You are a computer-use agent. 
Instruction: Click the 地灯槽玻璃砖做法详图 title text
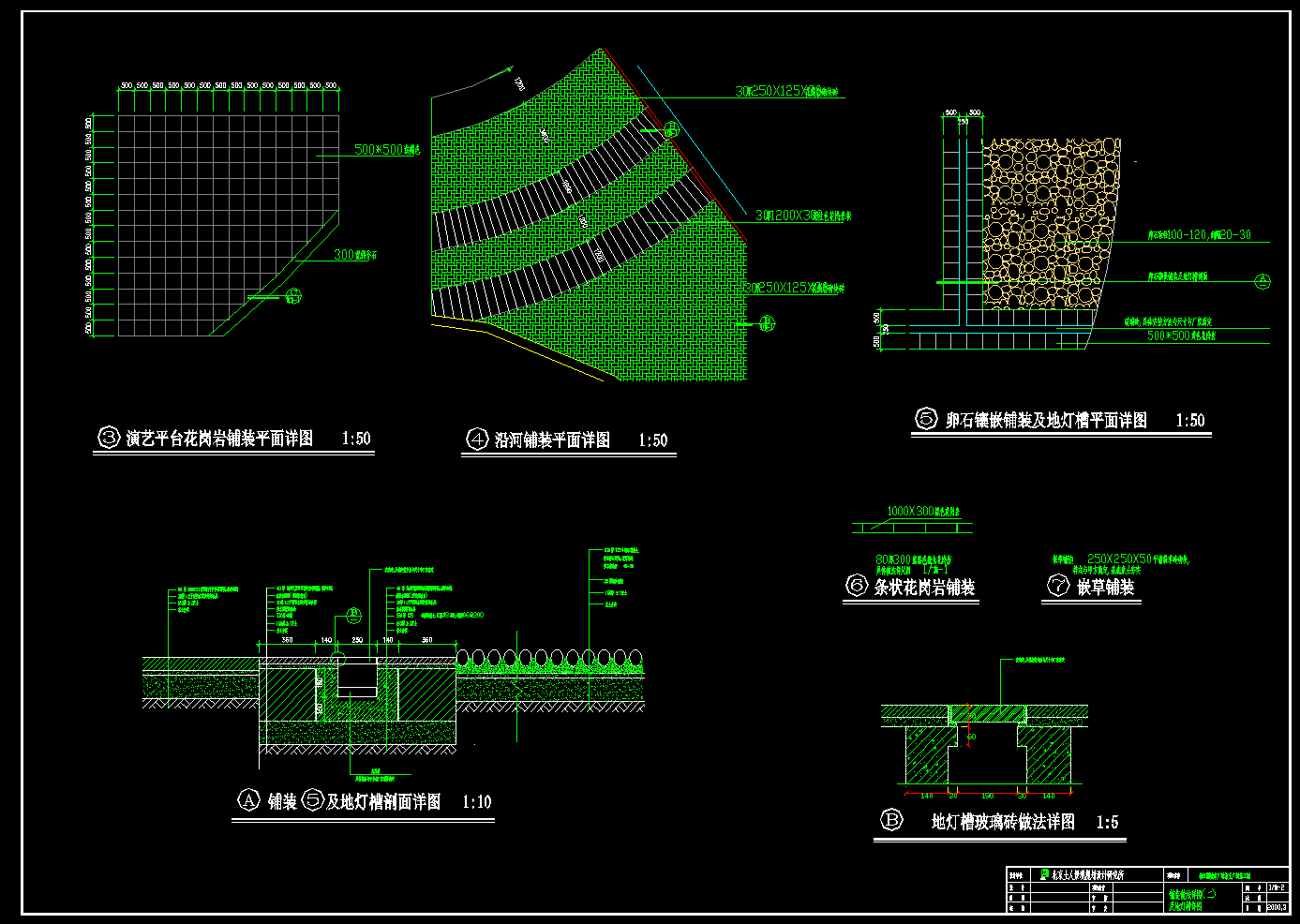1002,822
